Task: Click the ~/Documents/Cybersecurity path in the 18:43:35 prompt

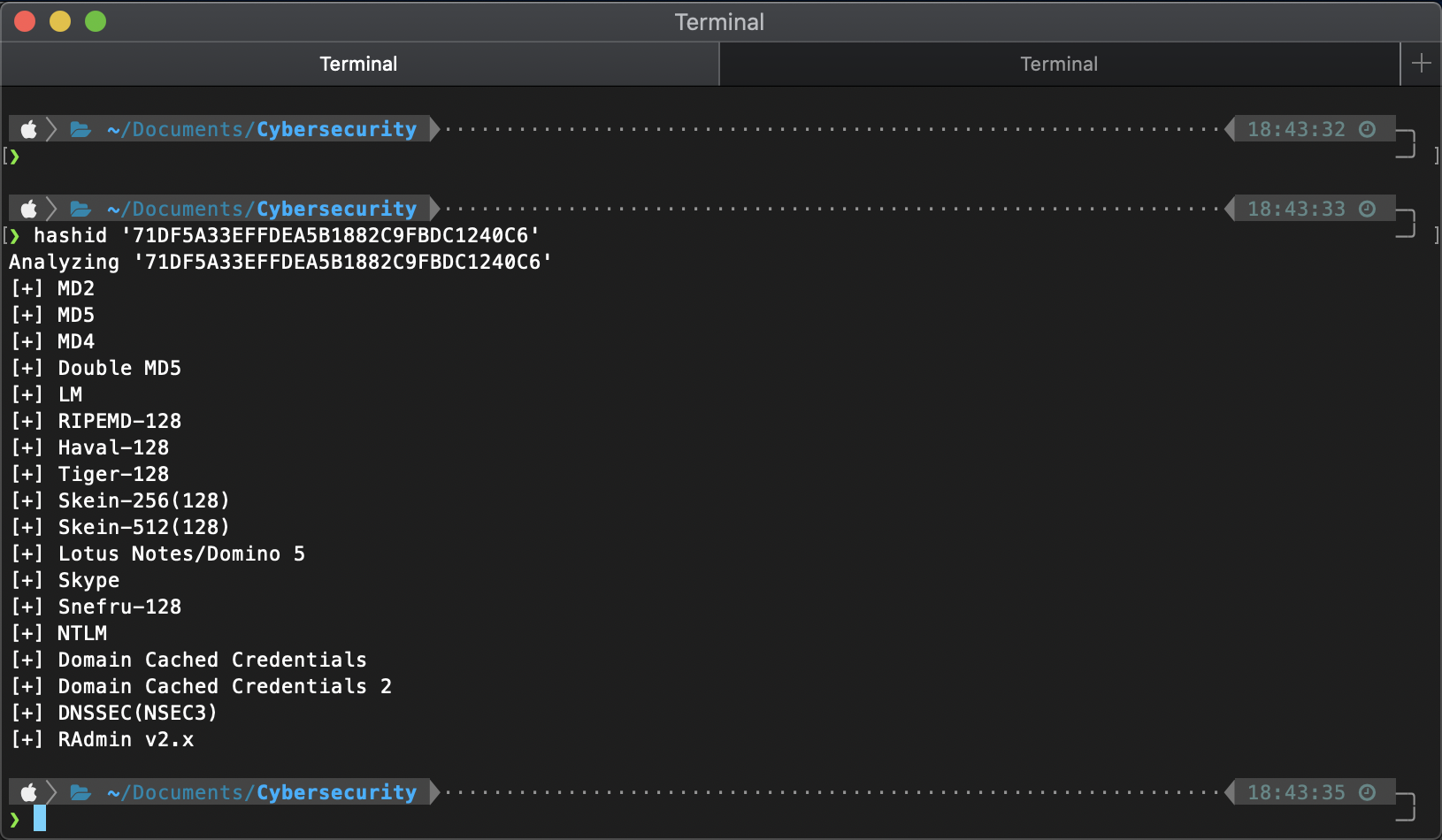Action: point(262,792)
